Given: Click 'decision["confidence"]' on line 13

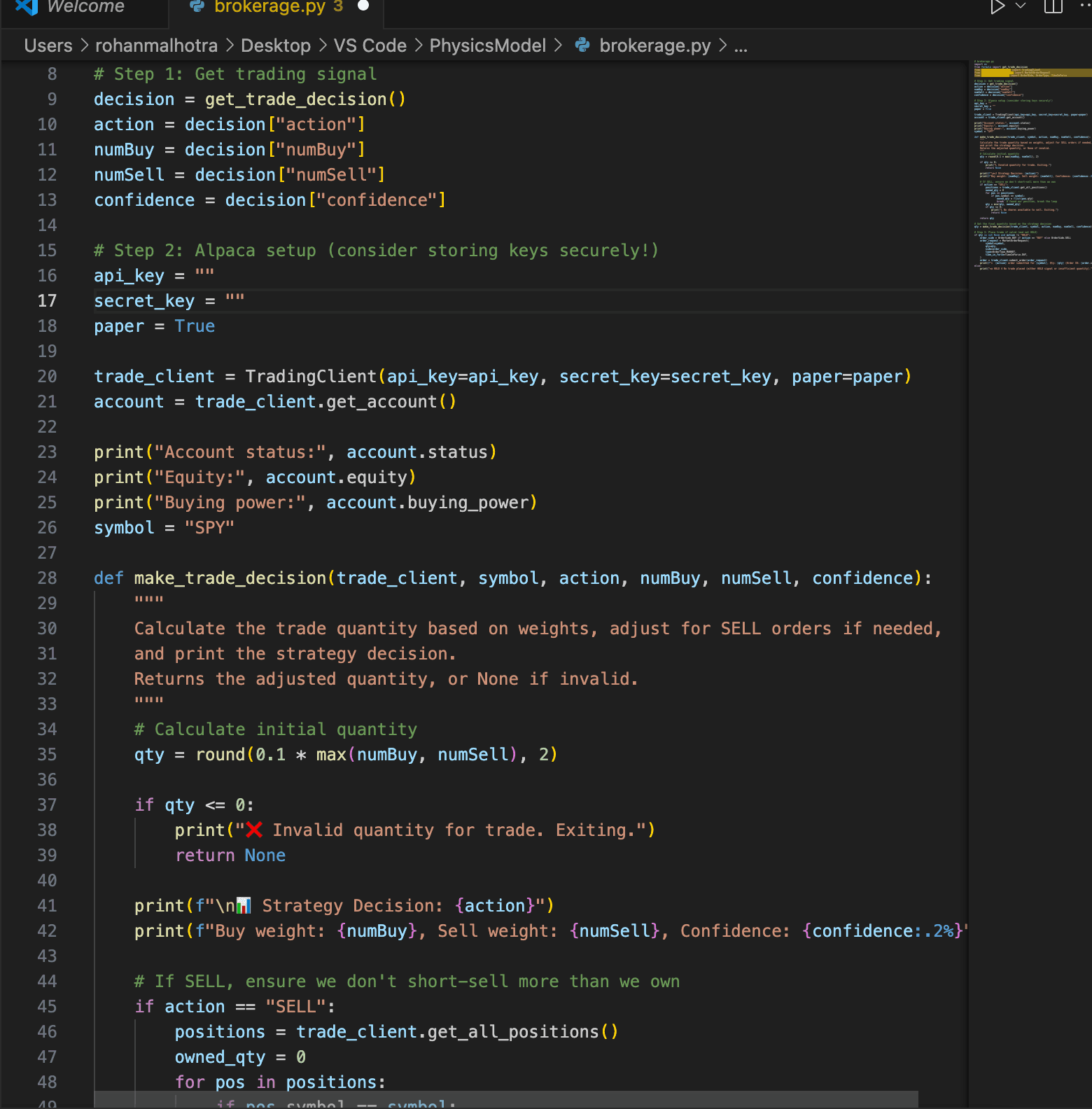Looking at the screenshot, I should coord(335,200).
